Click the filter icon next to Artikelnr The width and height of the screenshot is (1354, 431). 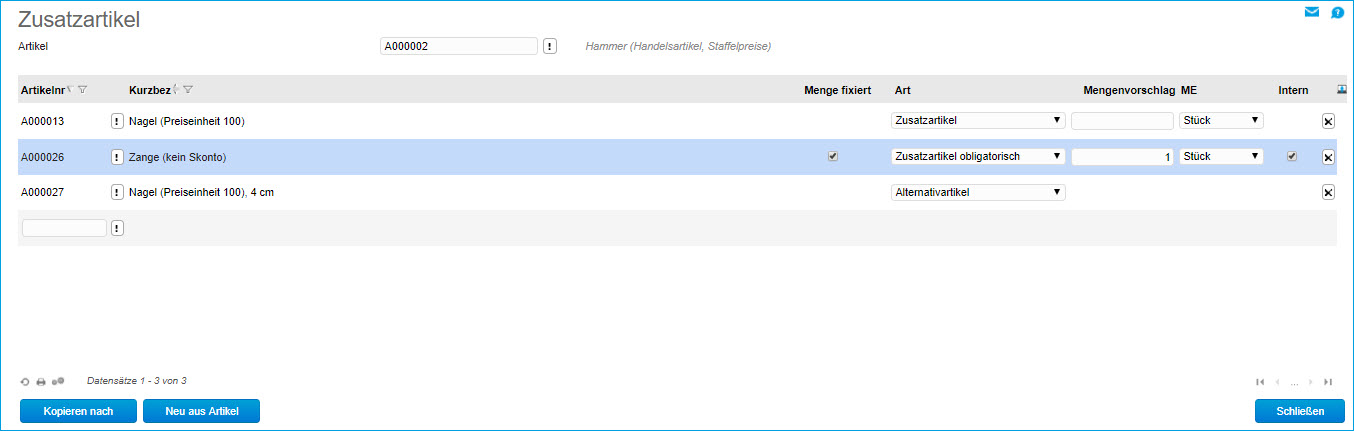click(83, 90)
